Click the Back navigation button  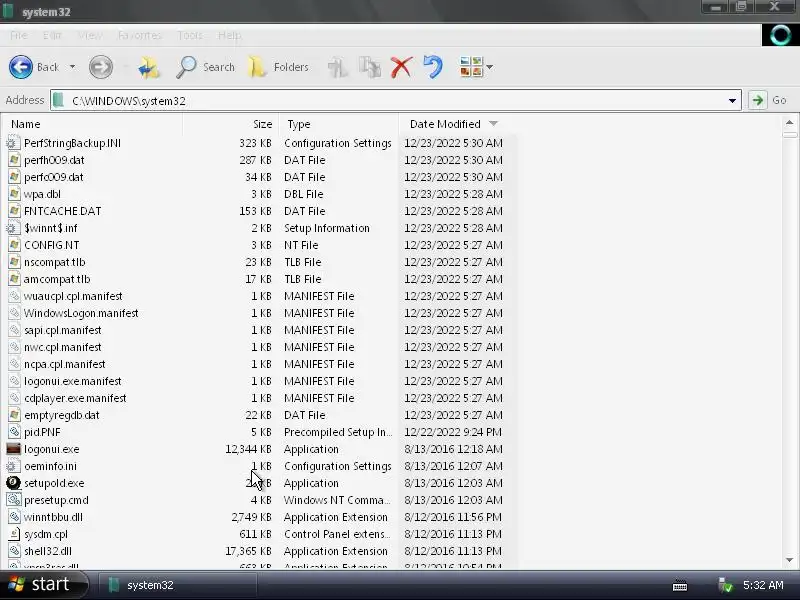click(x=34, y=67)
